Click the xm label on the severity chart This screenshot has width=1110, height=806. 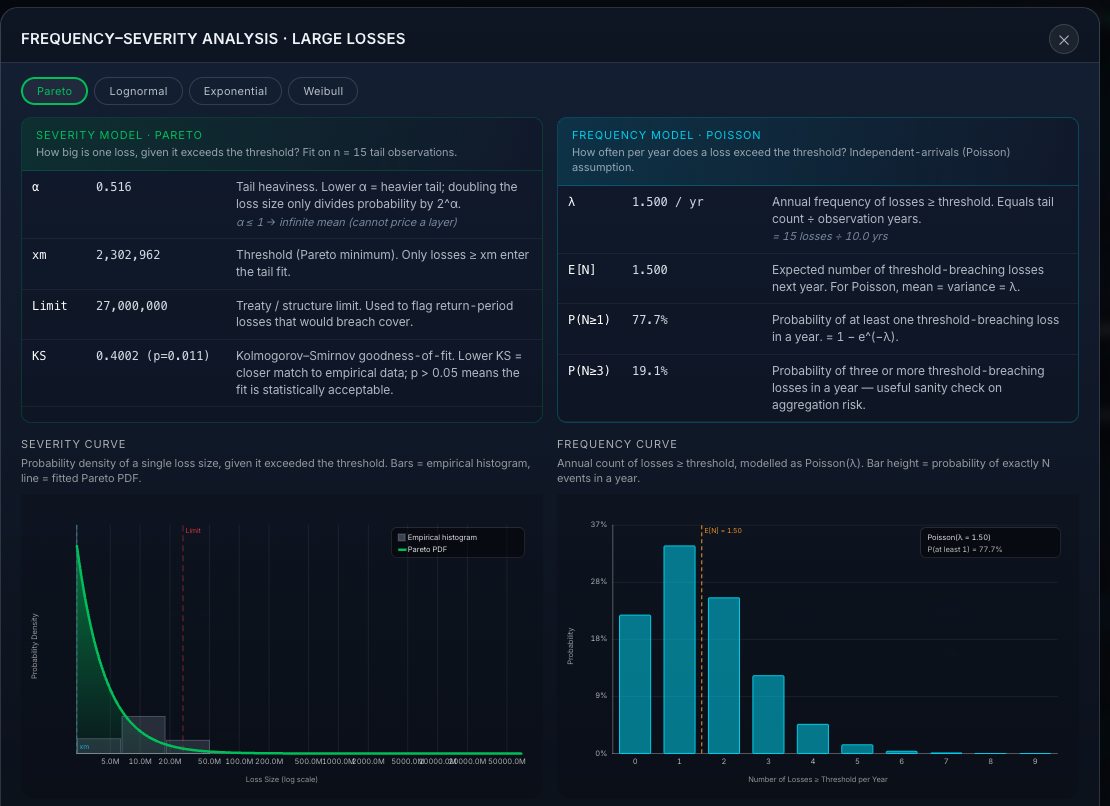click(x=84, y=747)
